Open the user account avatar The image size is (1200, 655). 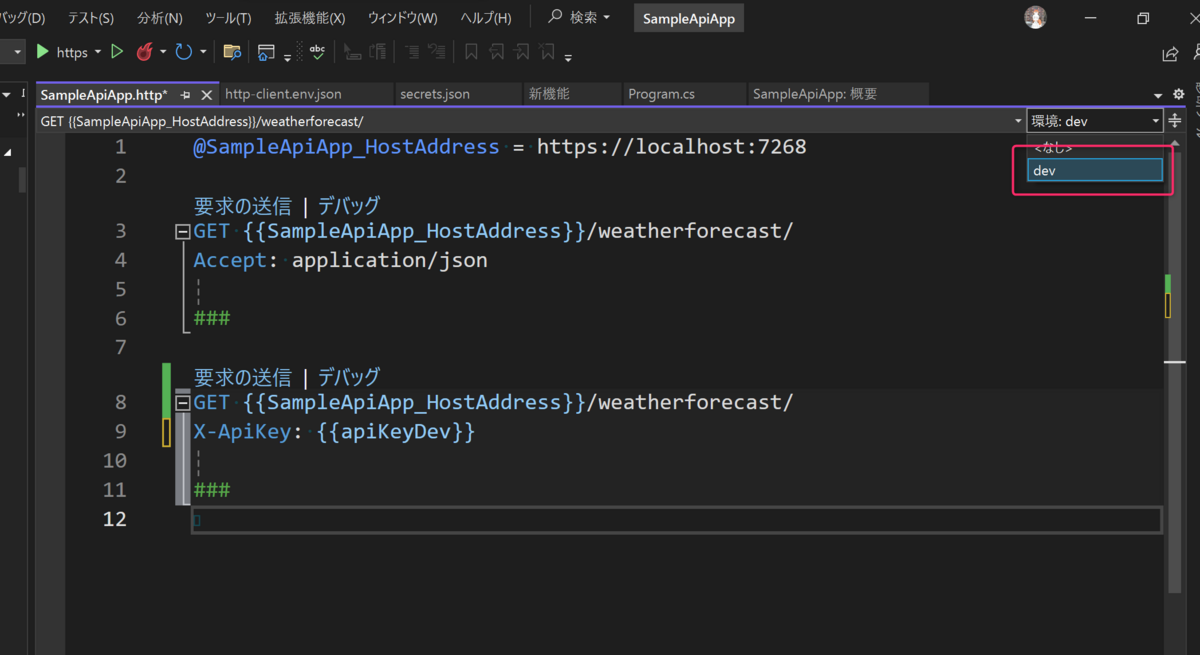pos(1036,17)
